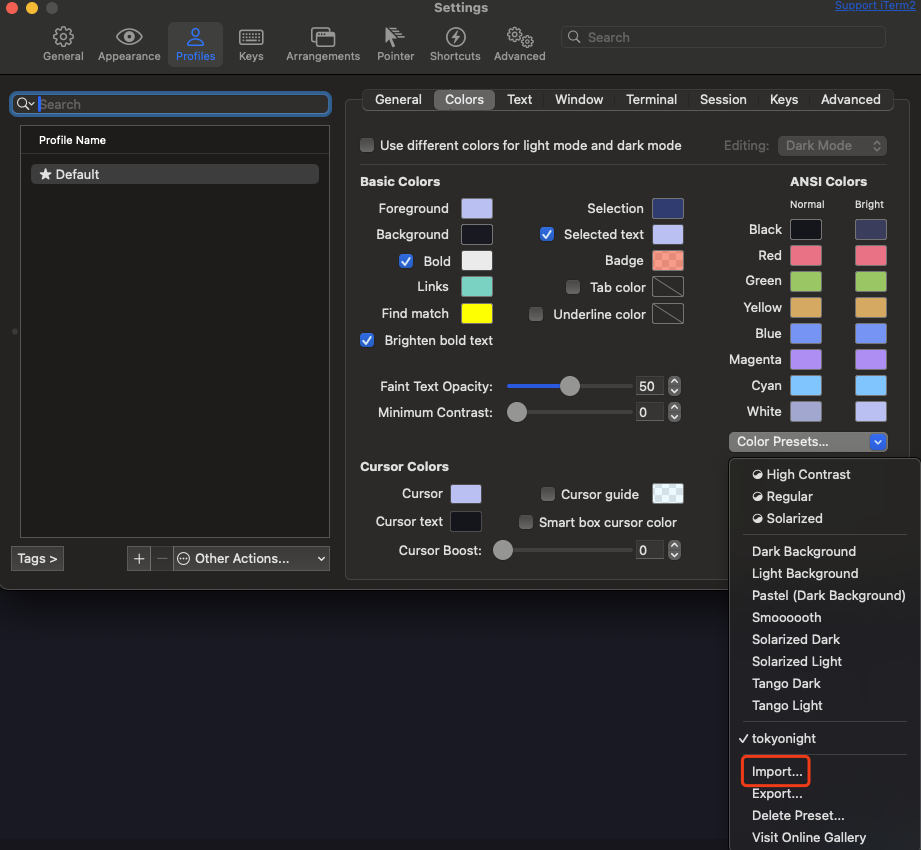Open the Appearance settings pane
The height and width of the screenshot is (850, 921).
click(129, 43)
